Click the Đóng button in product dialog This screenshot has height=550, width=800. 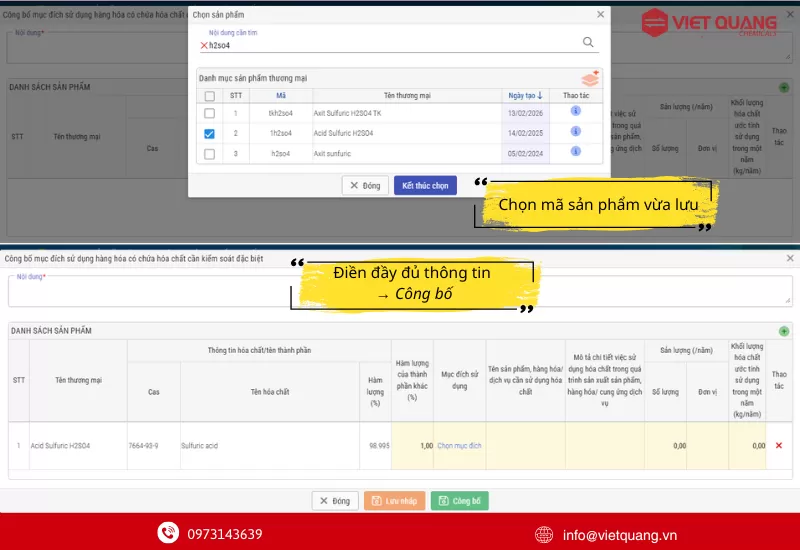(x=365, y=186)
